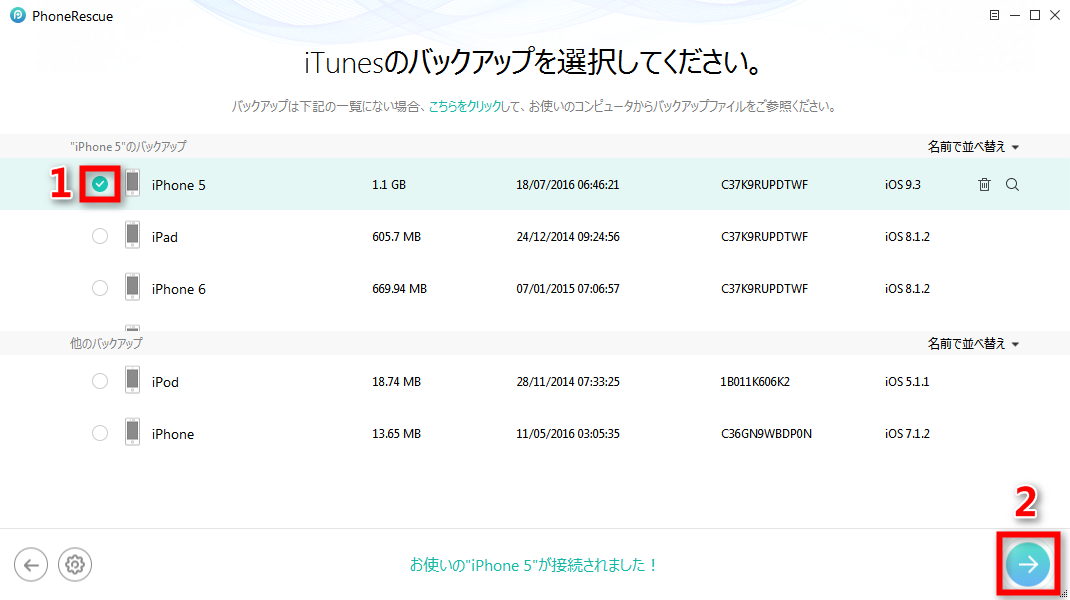
Task: Select the iPhone 6 backup radio button
Action: click(100, 288)
